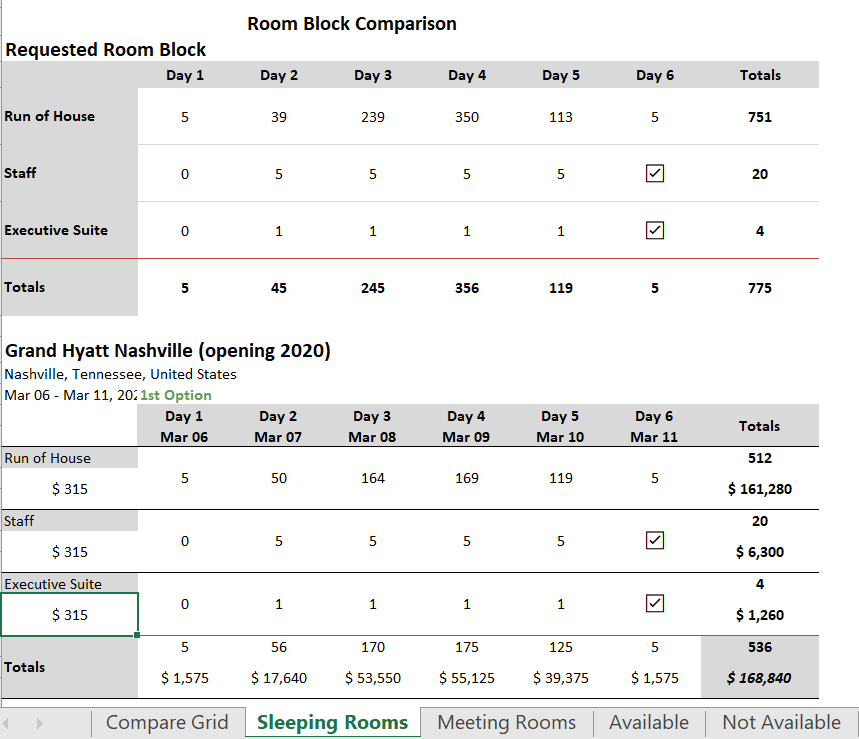This screenshot has width=859, height=739.
Task: Open the Meeting Rooms sheet tab
Action: (x=506, y=722)
